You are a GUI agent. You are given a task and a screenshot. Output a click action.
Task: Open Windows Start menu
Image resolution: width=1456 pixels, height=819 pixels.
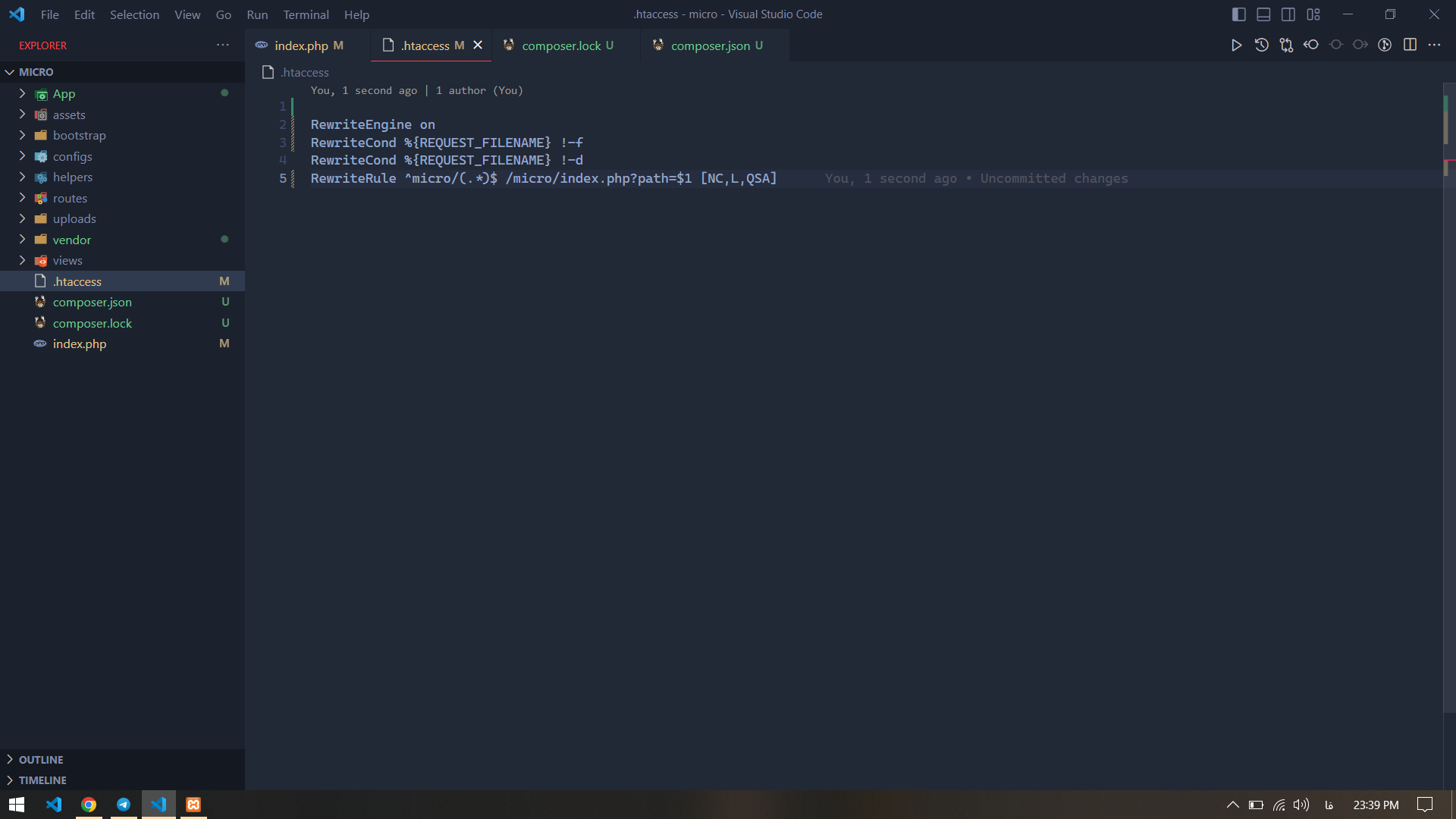pos(17,805)
